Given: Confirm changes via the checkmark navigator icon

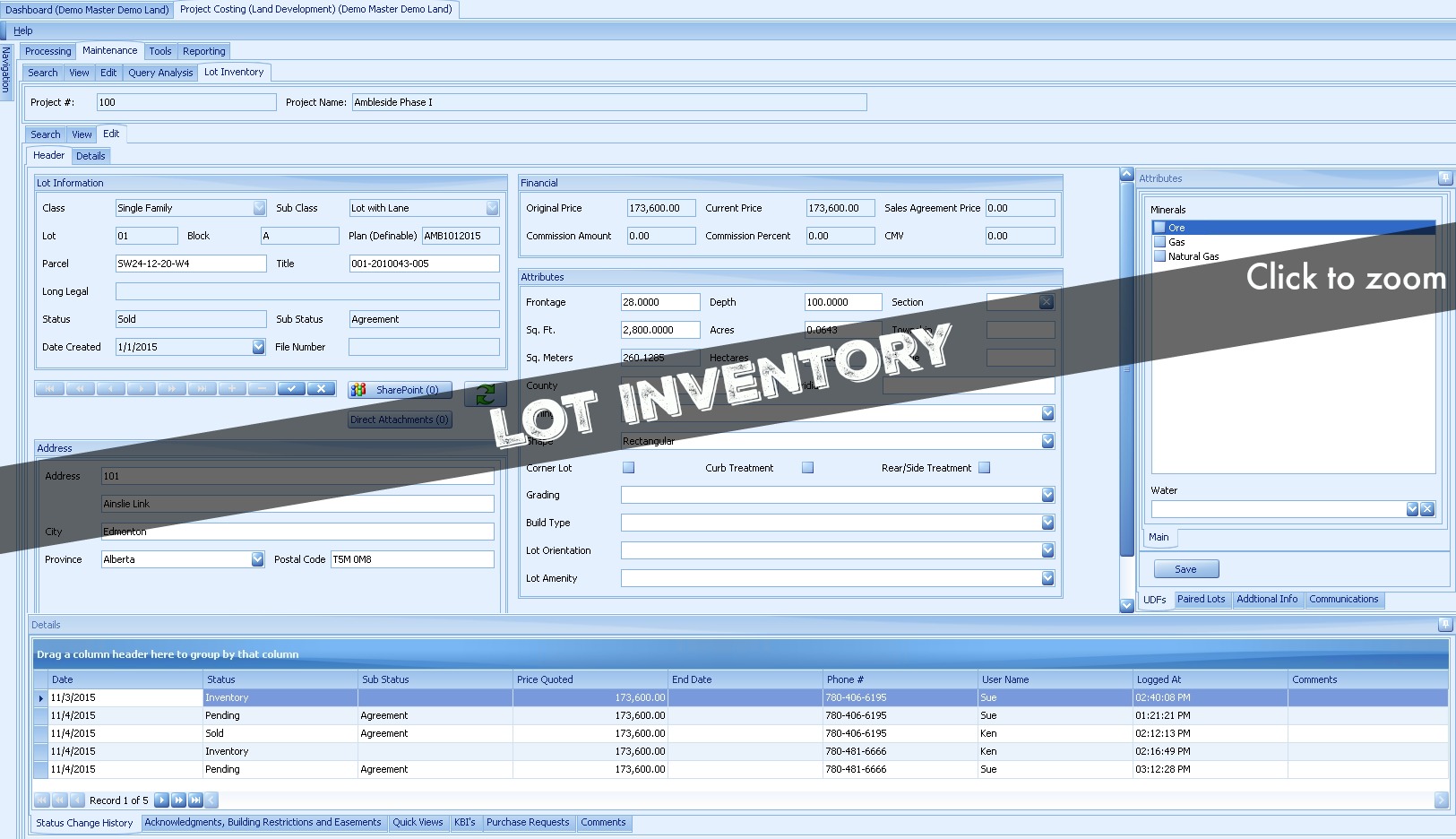Looking at the screenshot, I should click(x=291, y=388).
